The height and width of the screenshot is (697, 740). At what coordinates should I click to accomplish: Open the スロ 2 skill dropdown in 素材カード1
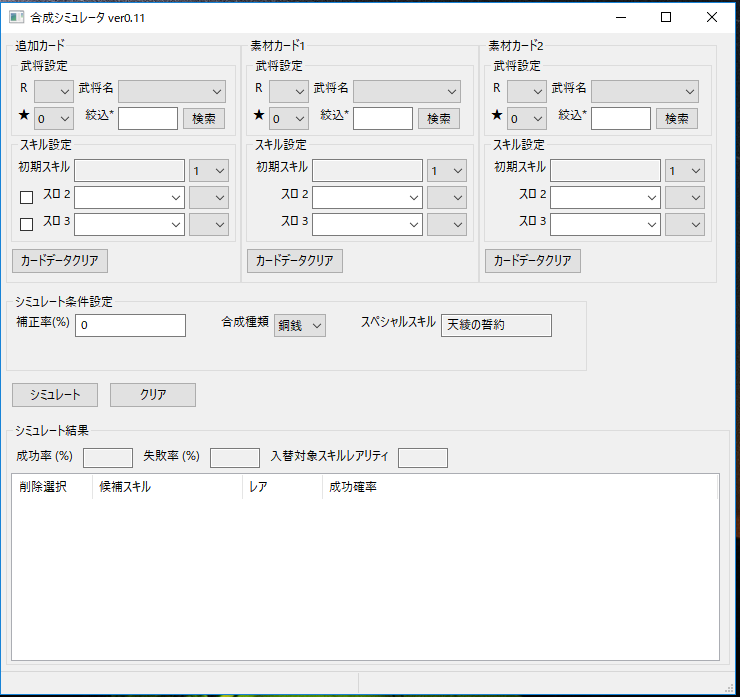367,197
